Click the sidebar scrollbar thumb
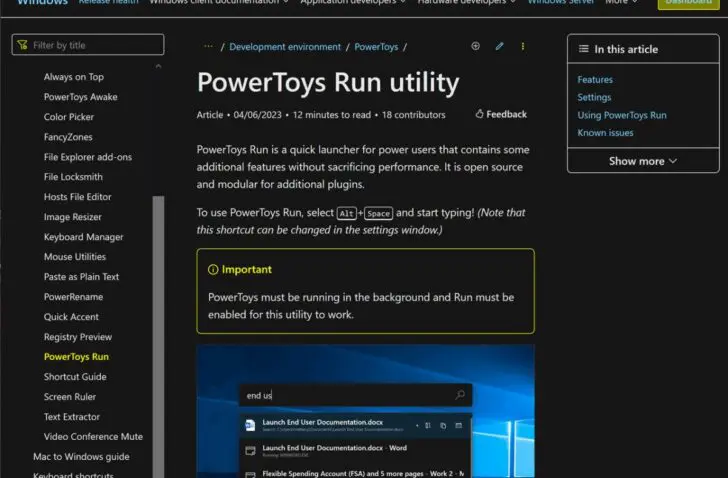Screen dimensions: 728x478 (x=158, y=336)
